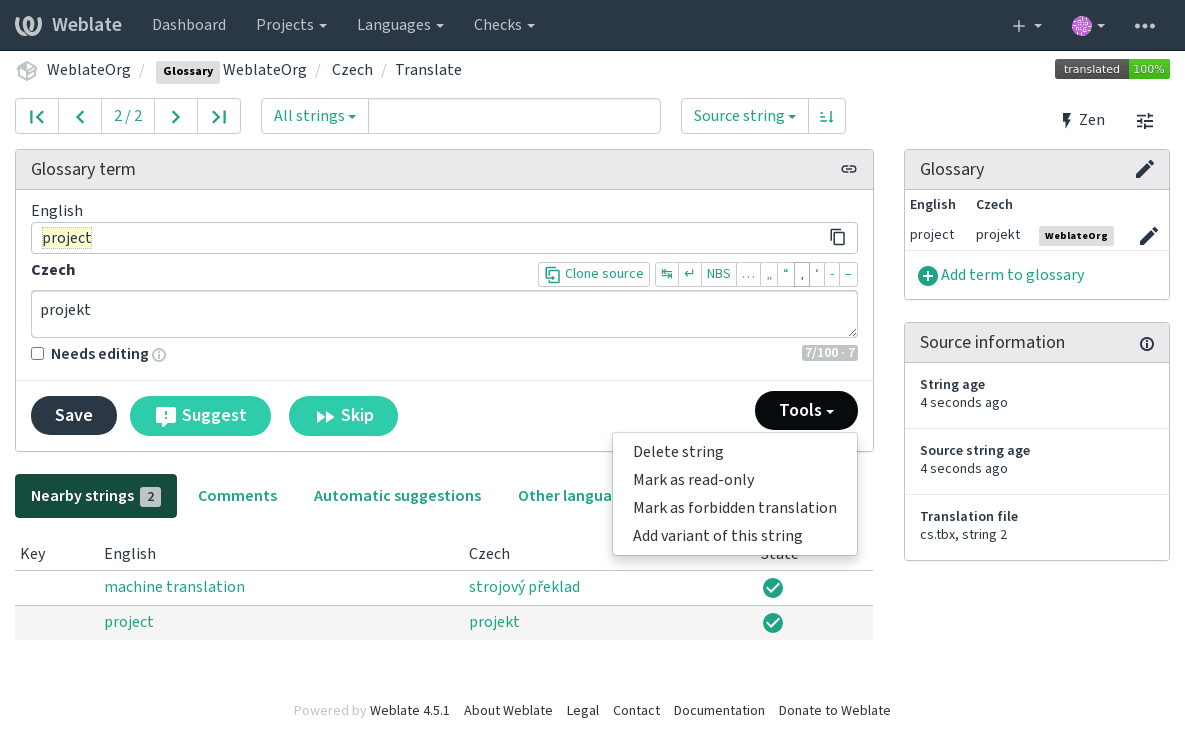Open the three-dots overflow menu
The width and height of the screenshot is (1185, 748).
click(x=1144, y=26)
